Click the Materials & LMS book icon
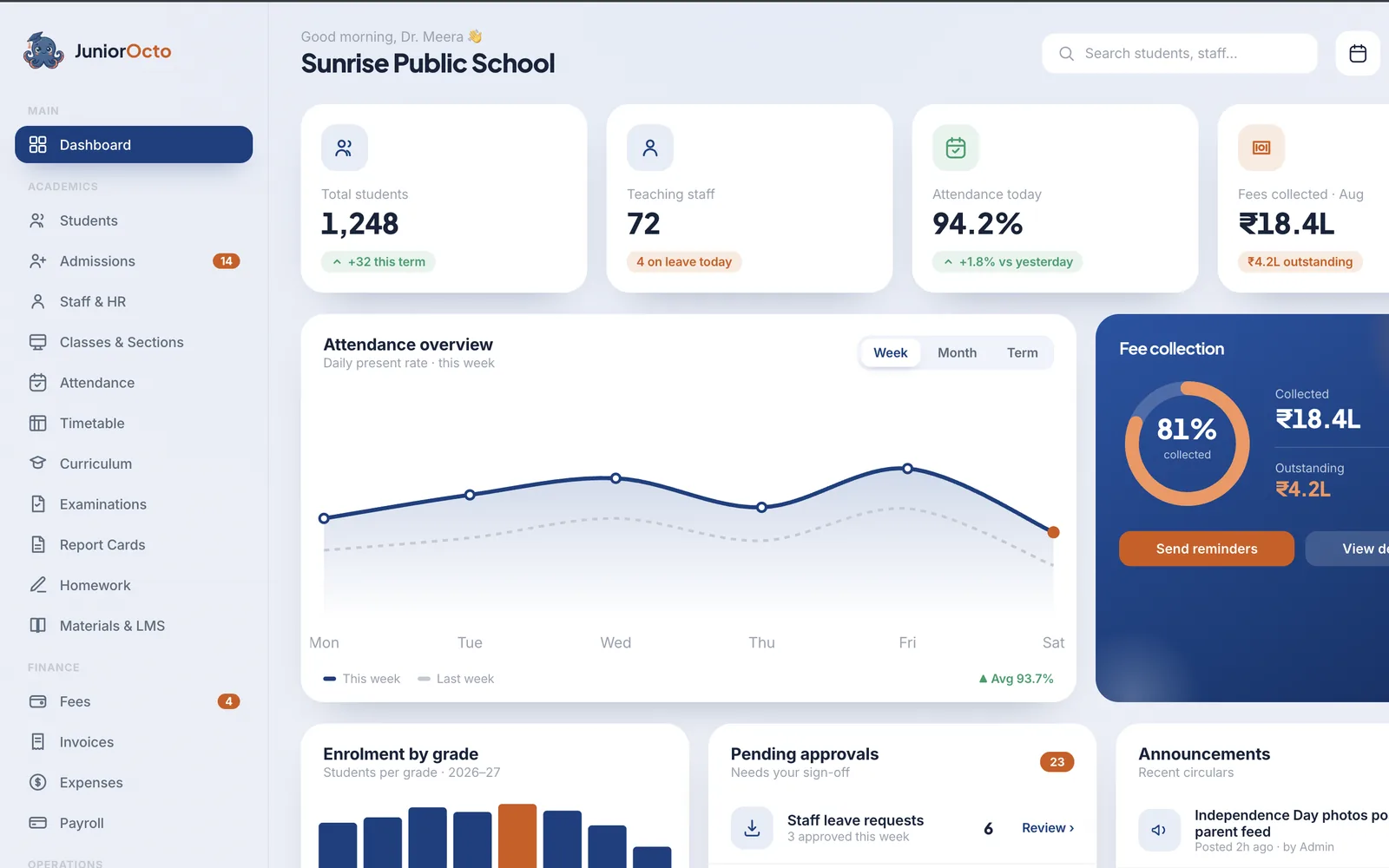The width and height of the screenshot is (1389, 868). click(x=37, y=626)
